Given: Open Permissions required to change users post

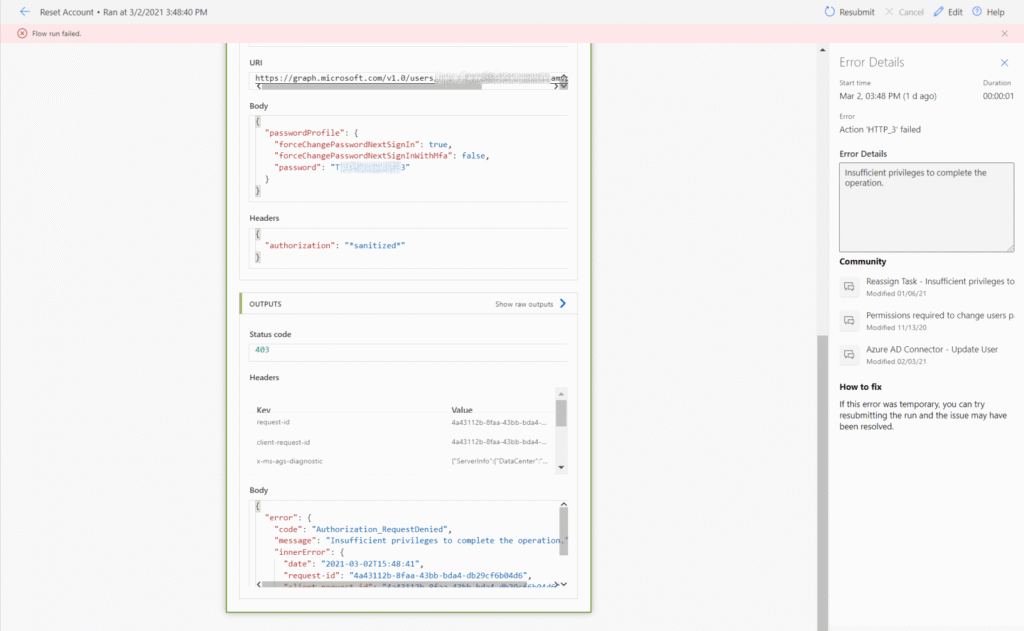Looking at the screenshot, I should 940,316.
